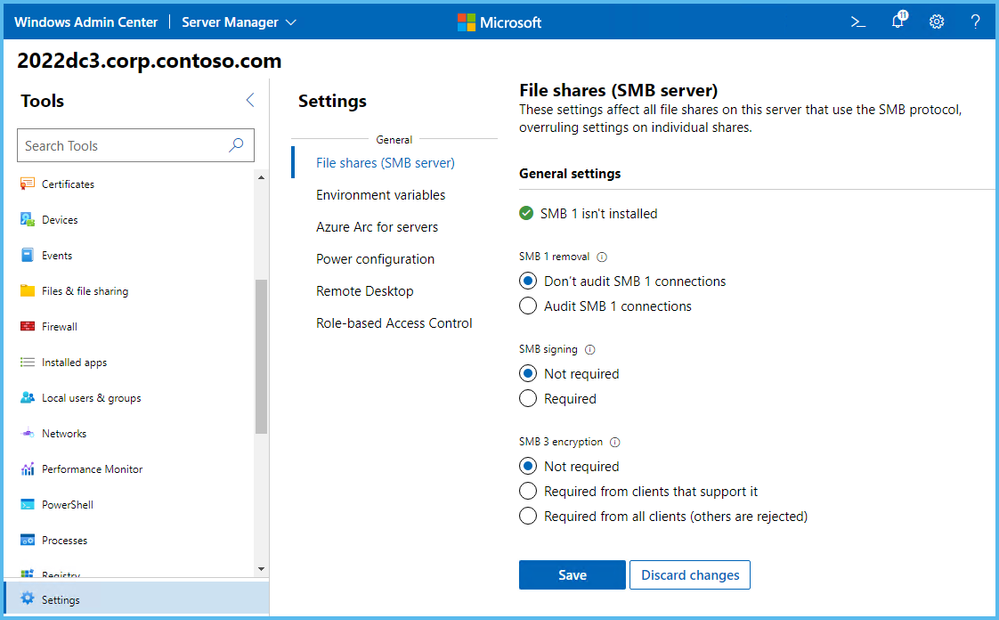999x620 pixels.
Task: Click the Networks tool icon
Action: click(x=27, y=433)
